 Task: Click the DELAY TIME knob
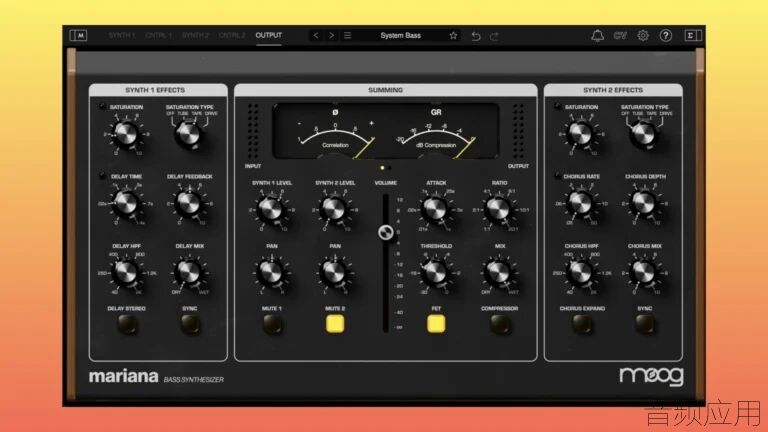tap(126, 203)
